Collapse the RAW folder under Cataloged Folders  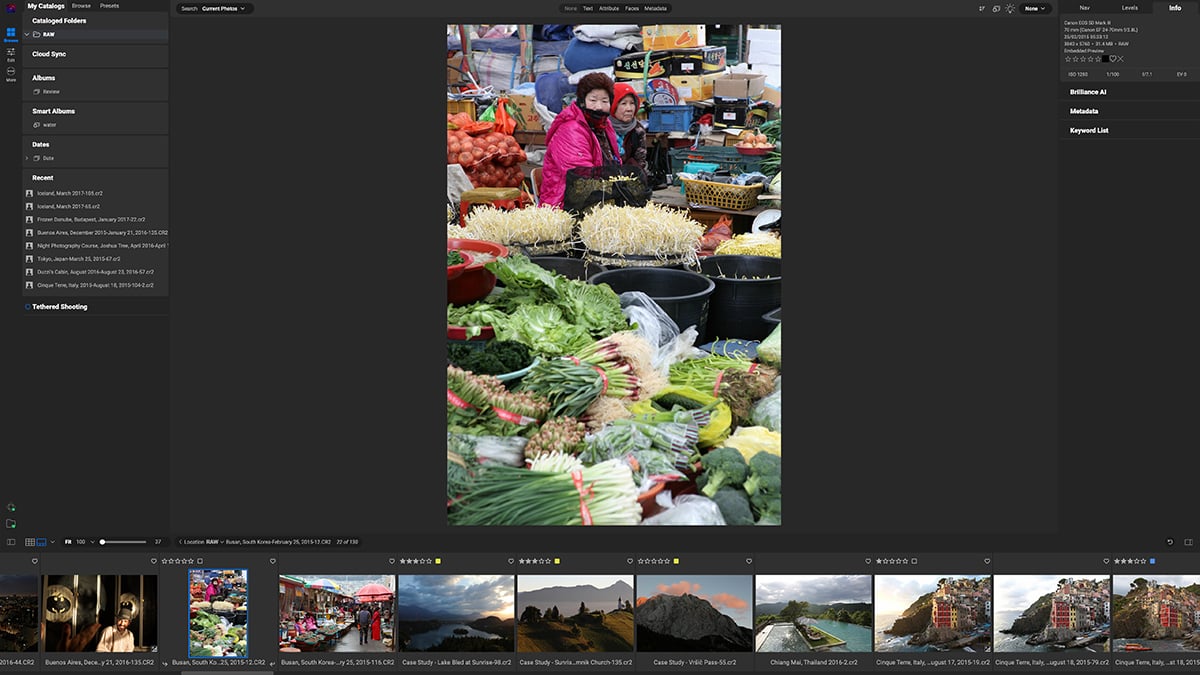click(x=26, y=34)
